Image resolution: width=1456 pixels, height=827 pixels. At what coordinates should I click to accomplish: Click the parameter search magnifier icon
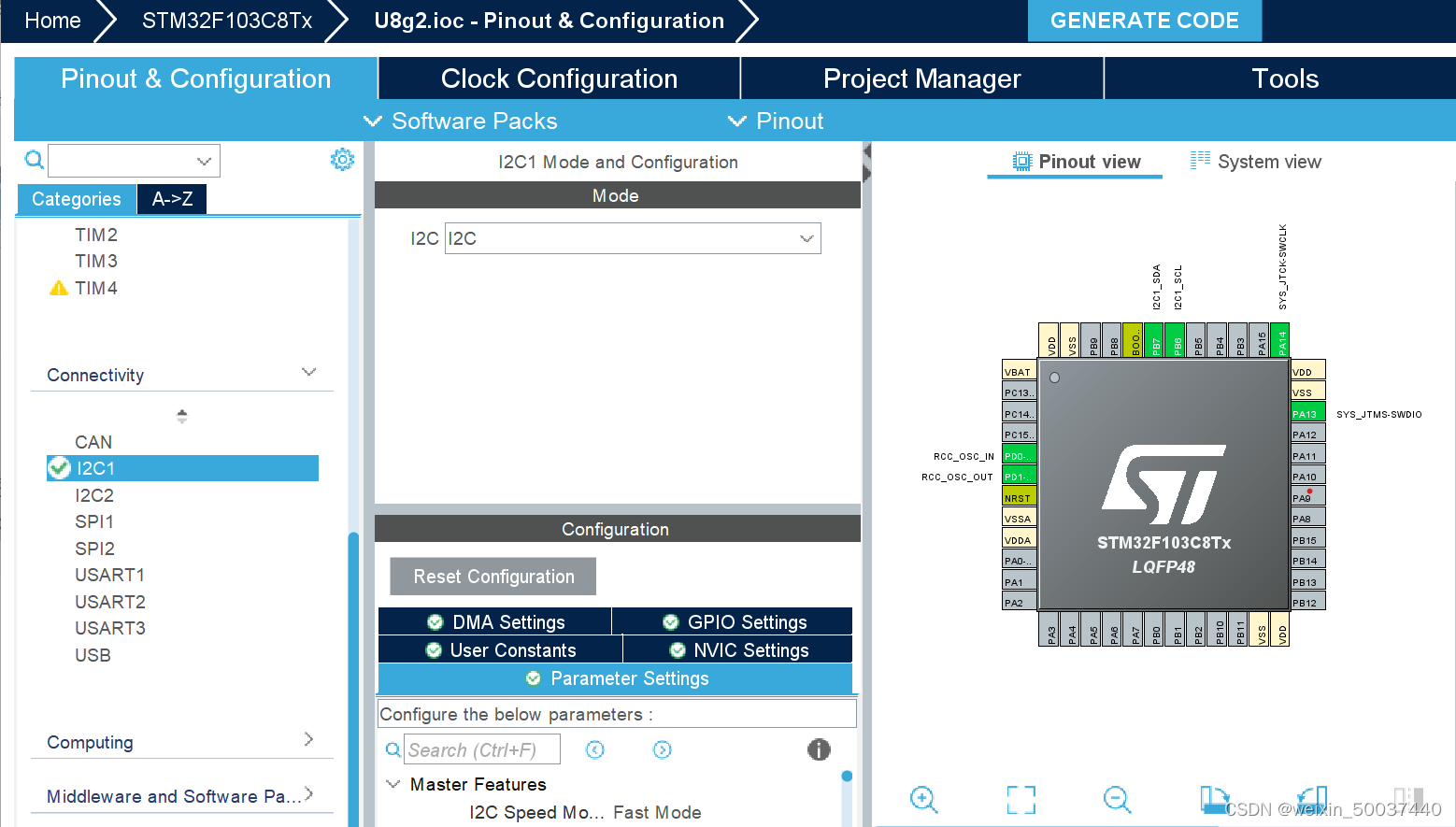393,749
